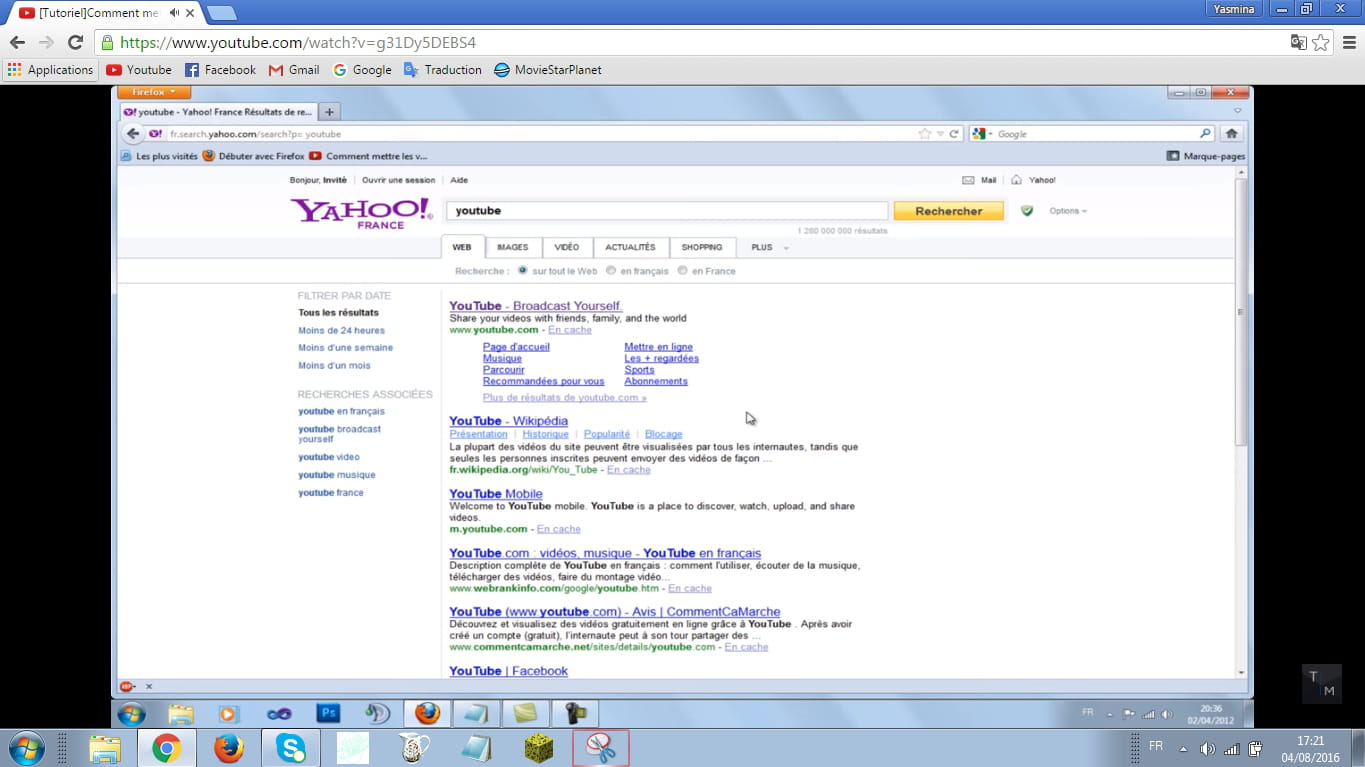Expand the PLUS tab dropdown
1365x767 pixels.
pos(769,247)
